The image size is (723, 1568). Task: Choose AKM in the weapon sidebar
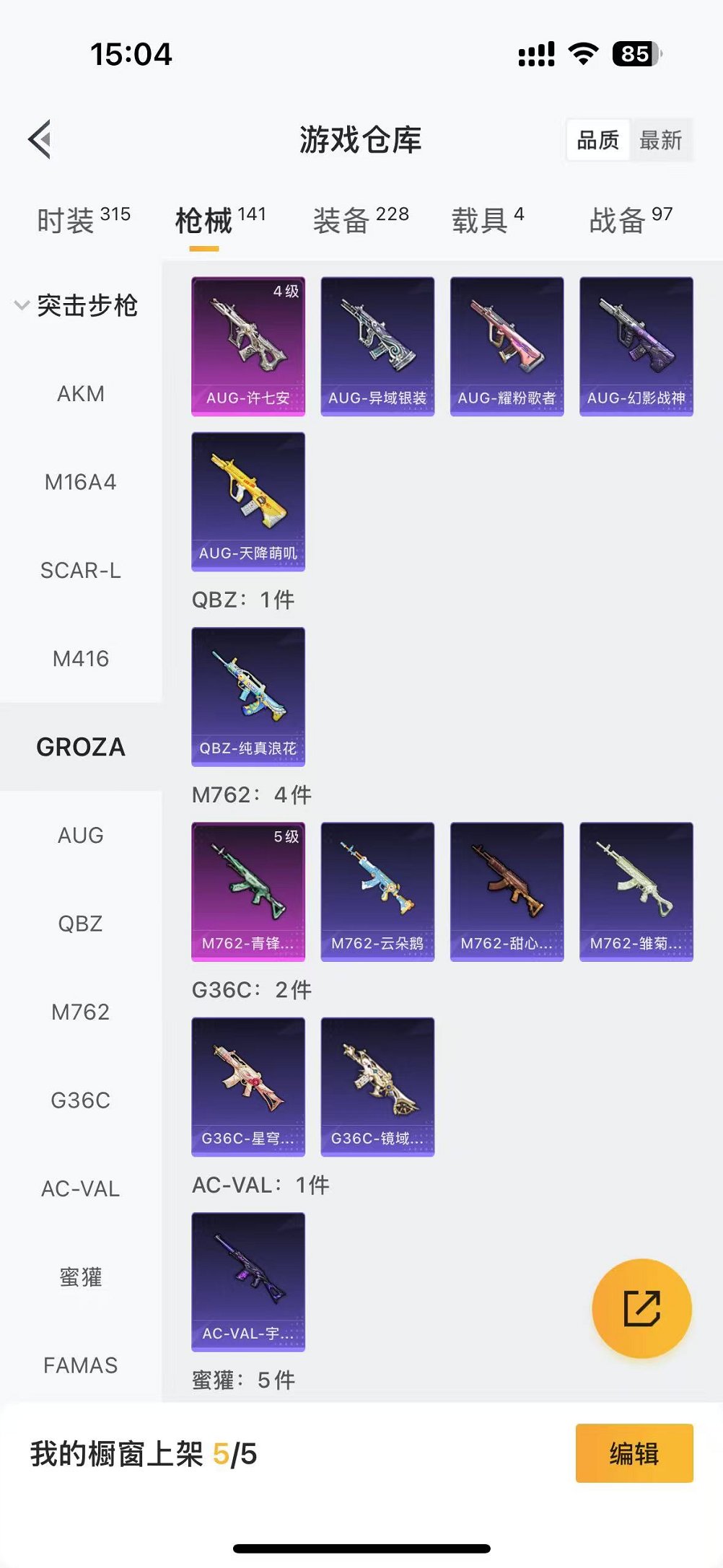[x=81, y=394]
